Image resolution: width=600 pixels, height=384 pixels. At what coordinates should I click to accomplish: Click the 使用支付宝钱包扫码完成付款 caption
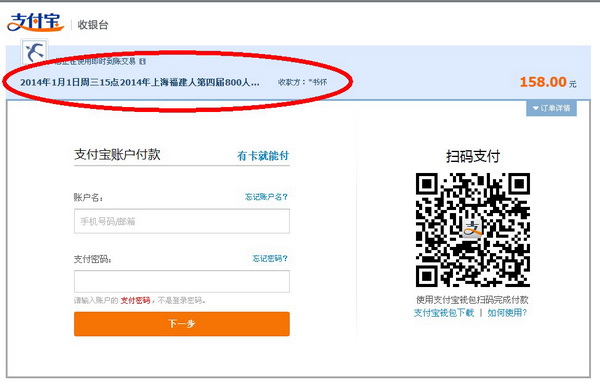pyautogui.click(x=472, y=300)
